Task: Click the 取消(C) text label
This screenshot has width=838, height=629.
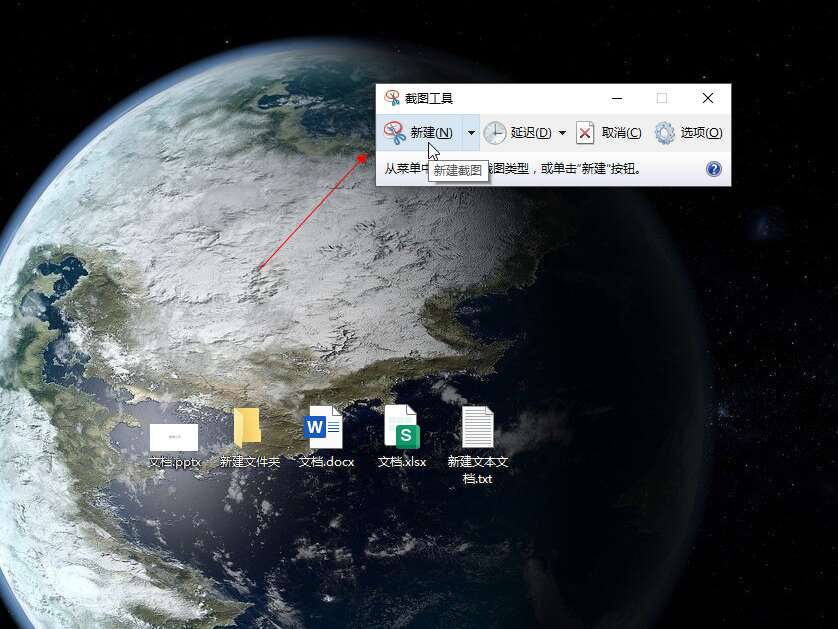Action: 621,132
